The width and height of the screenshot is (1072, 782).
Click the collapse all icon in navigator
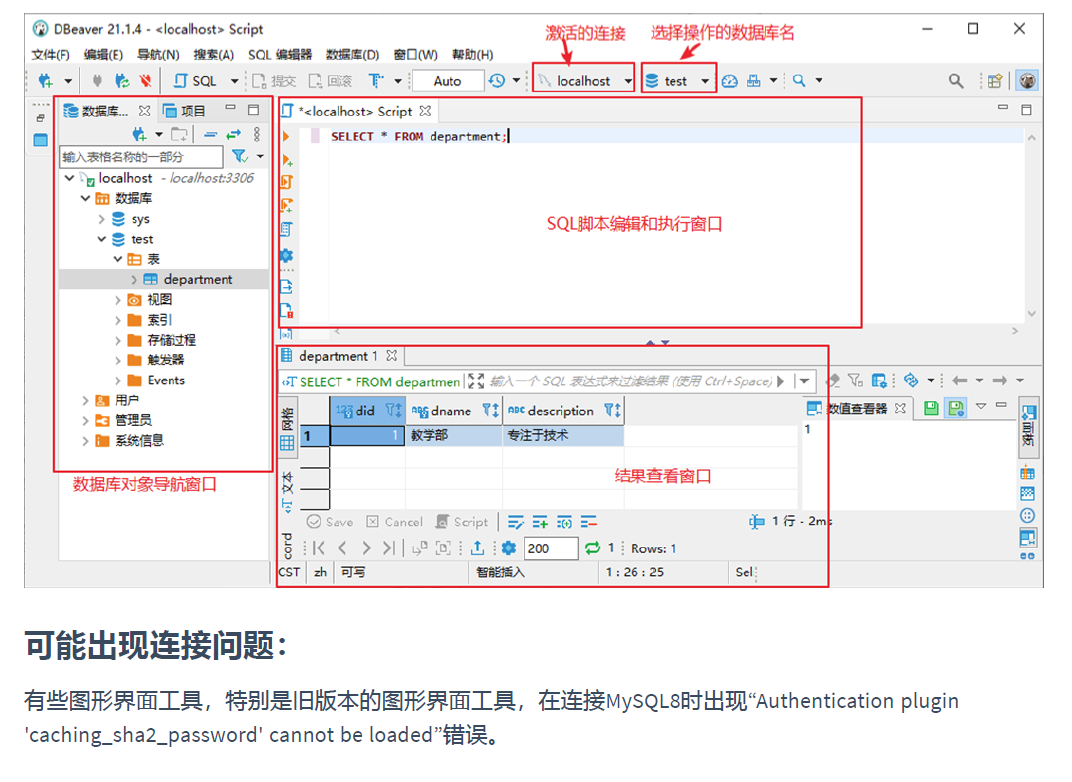tap(211, 134)
